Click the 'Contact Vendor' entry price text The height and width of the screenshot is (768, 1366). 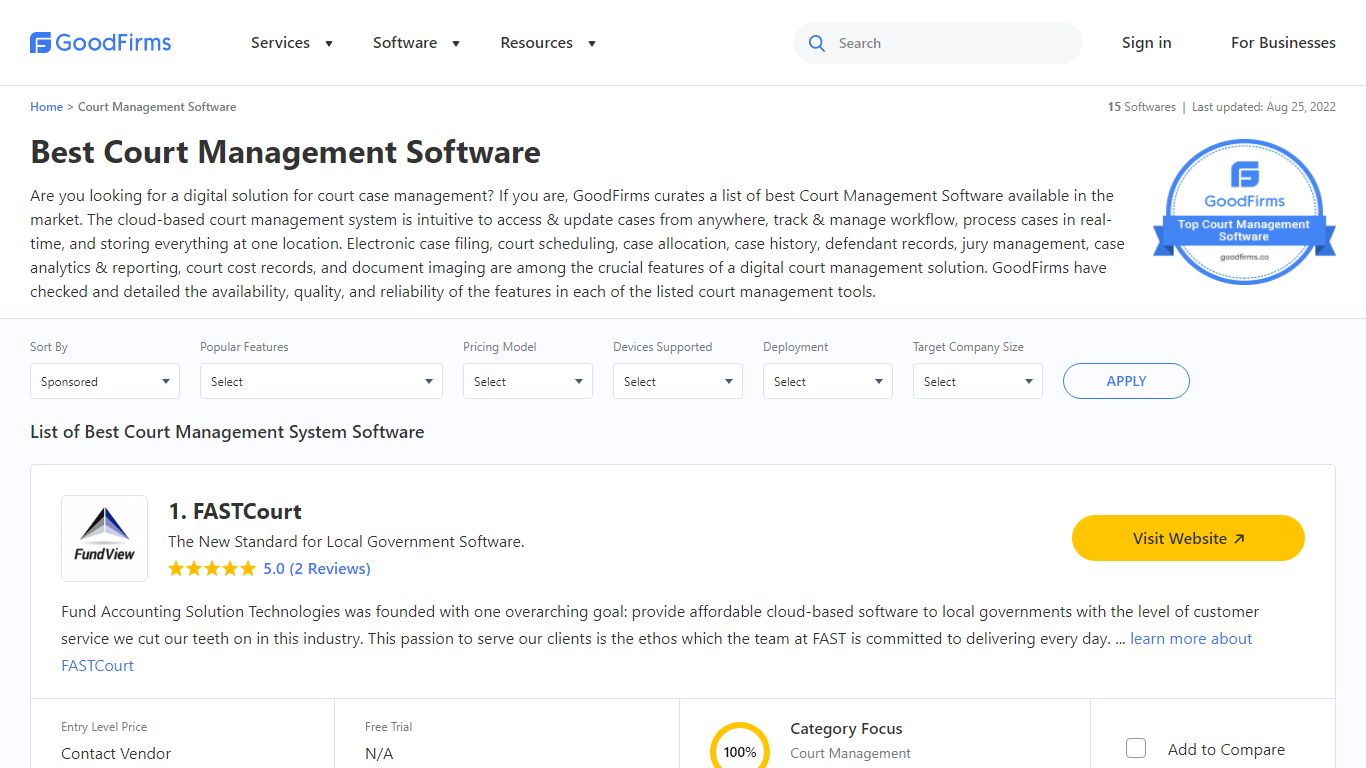[116, 754]
